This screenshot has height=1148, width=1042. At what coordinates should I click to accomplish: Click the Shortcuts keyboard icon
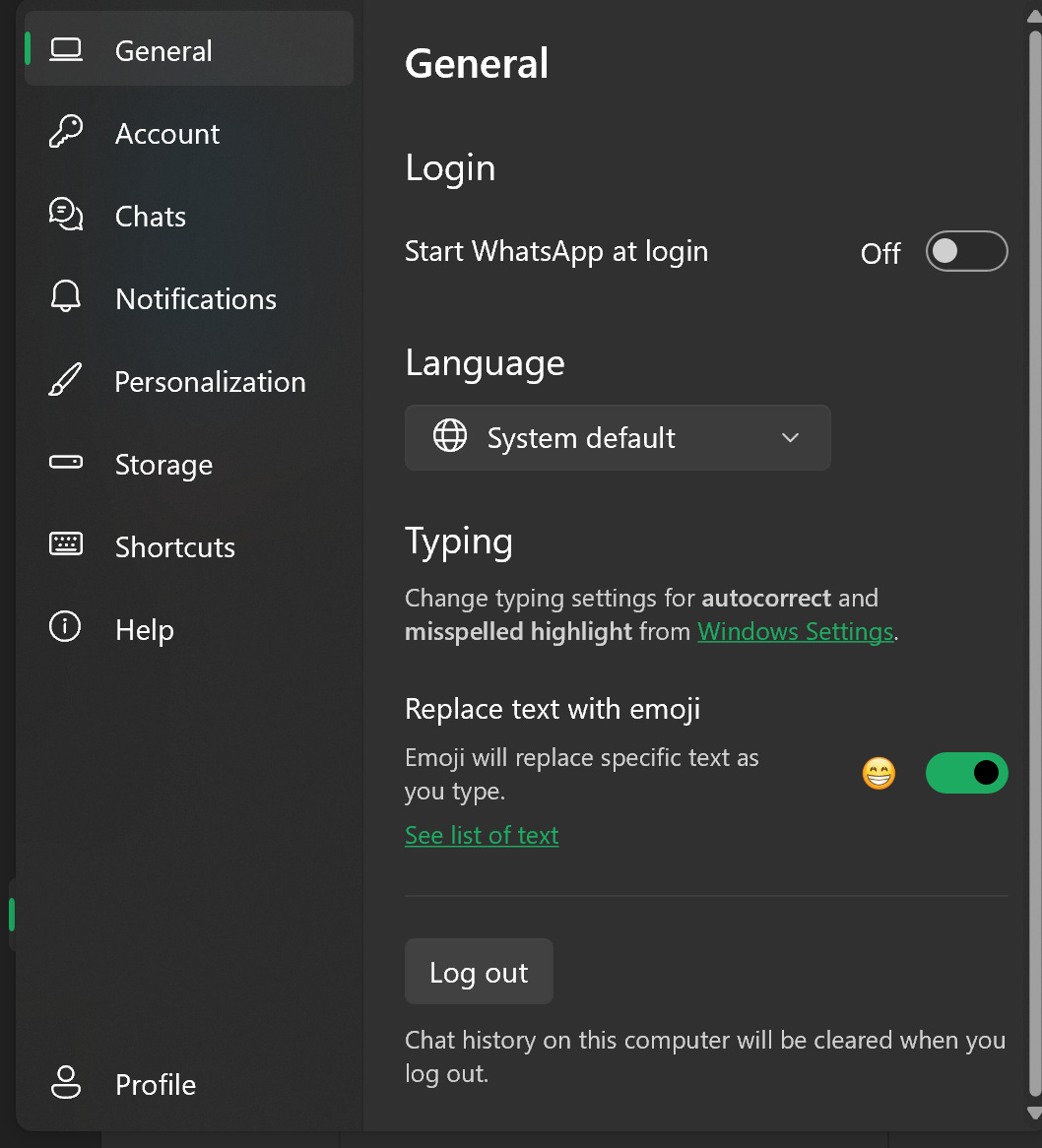pos(66,544)
